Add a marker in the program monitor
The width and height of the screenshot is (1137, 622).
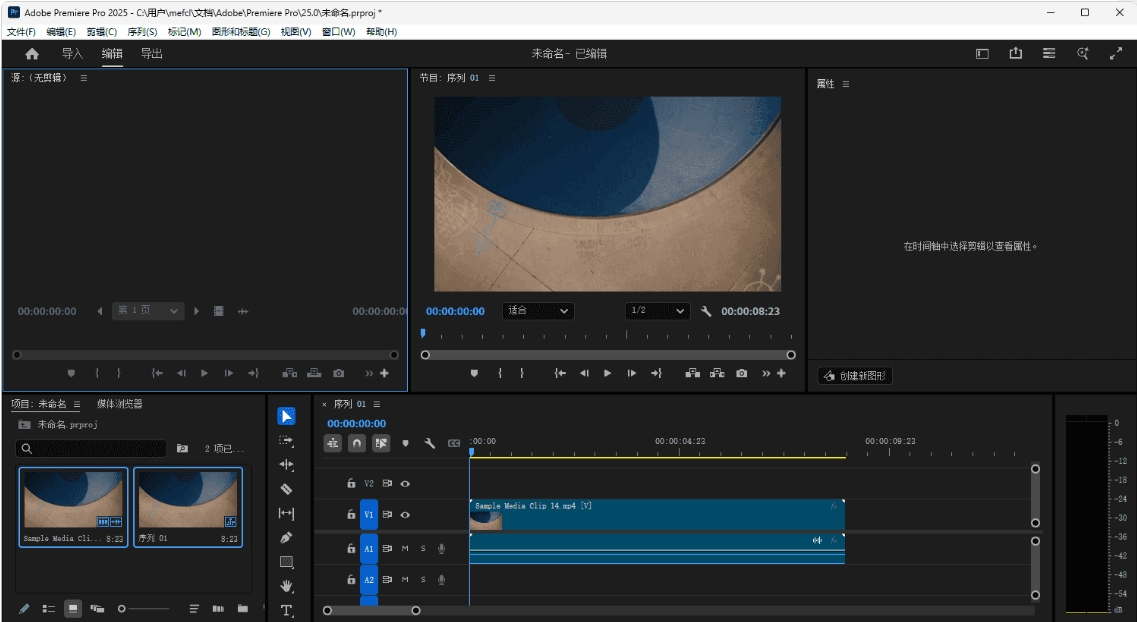[x=473, y=375]
